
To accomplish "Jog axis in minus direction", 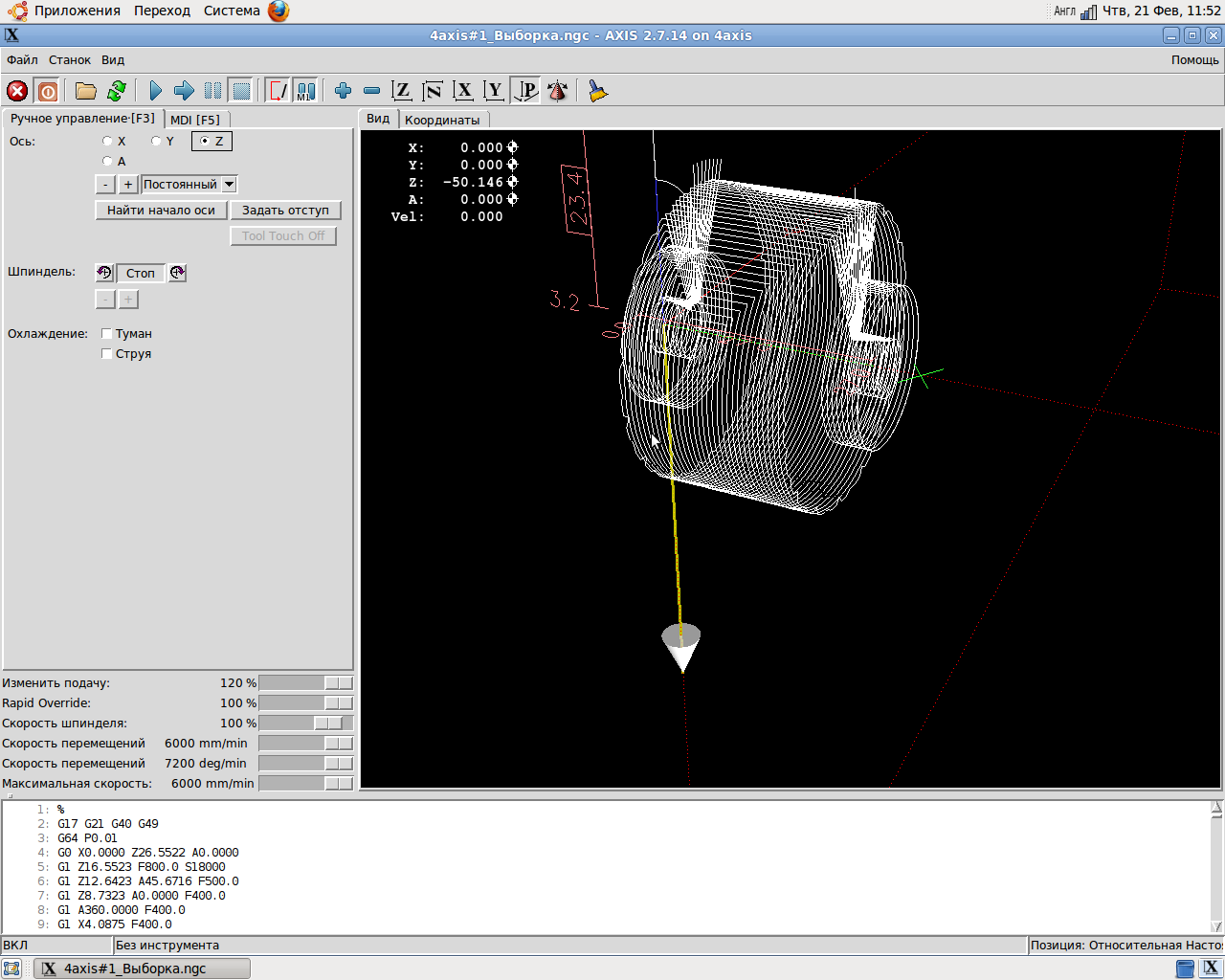I will point(105,185).
